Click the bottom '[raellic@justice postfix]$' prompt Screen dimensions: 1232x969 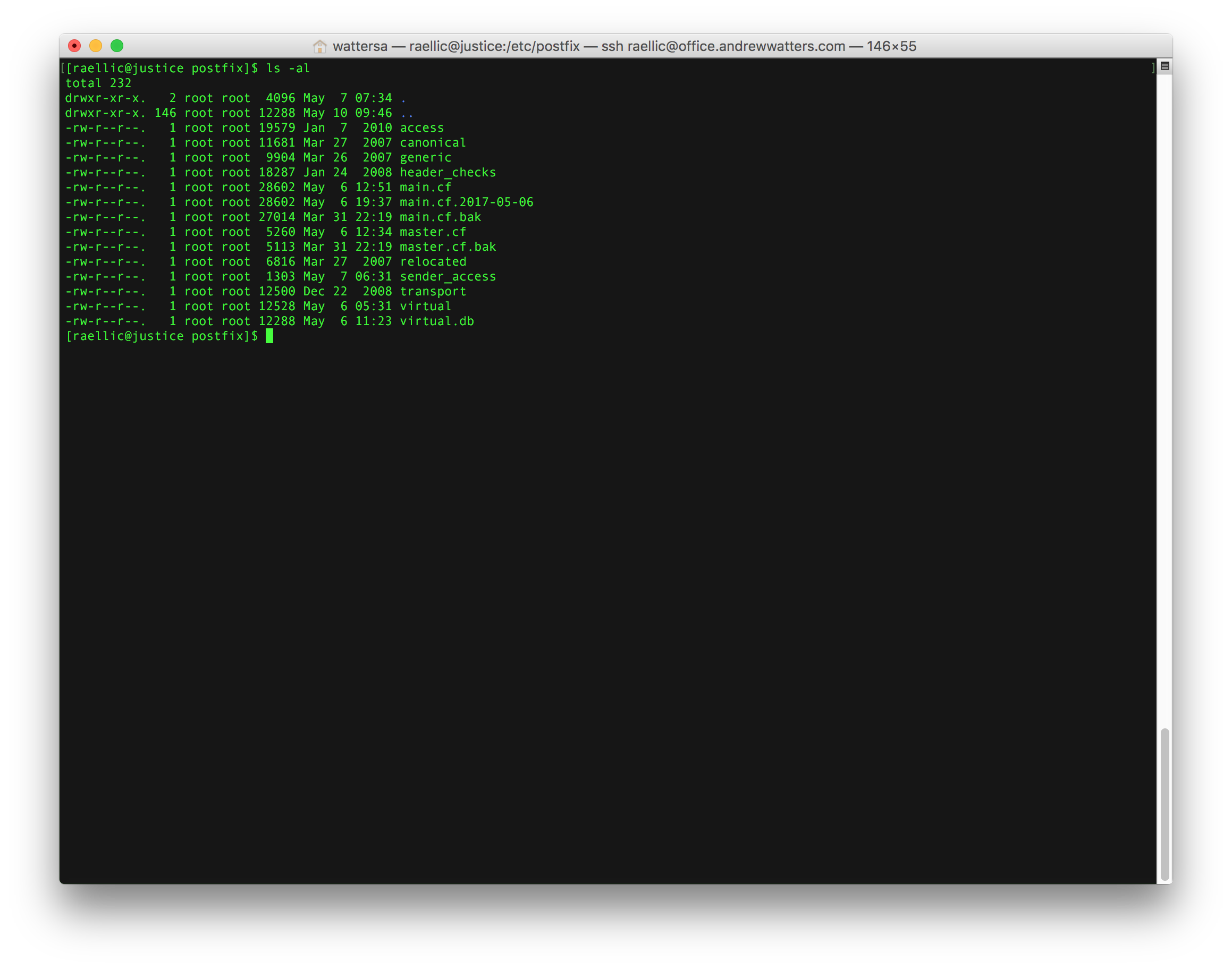pos(162,336)
